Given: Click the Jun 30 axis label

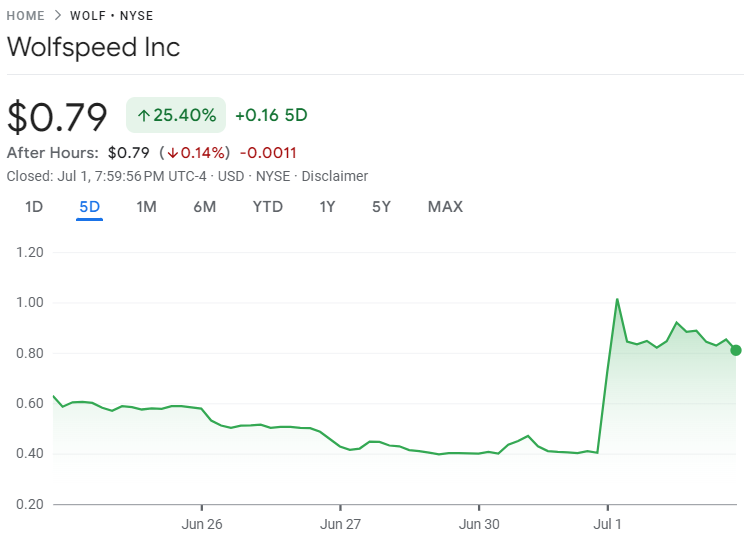Looking at the screenshot, I should coord(479,524).
